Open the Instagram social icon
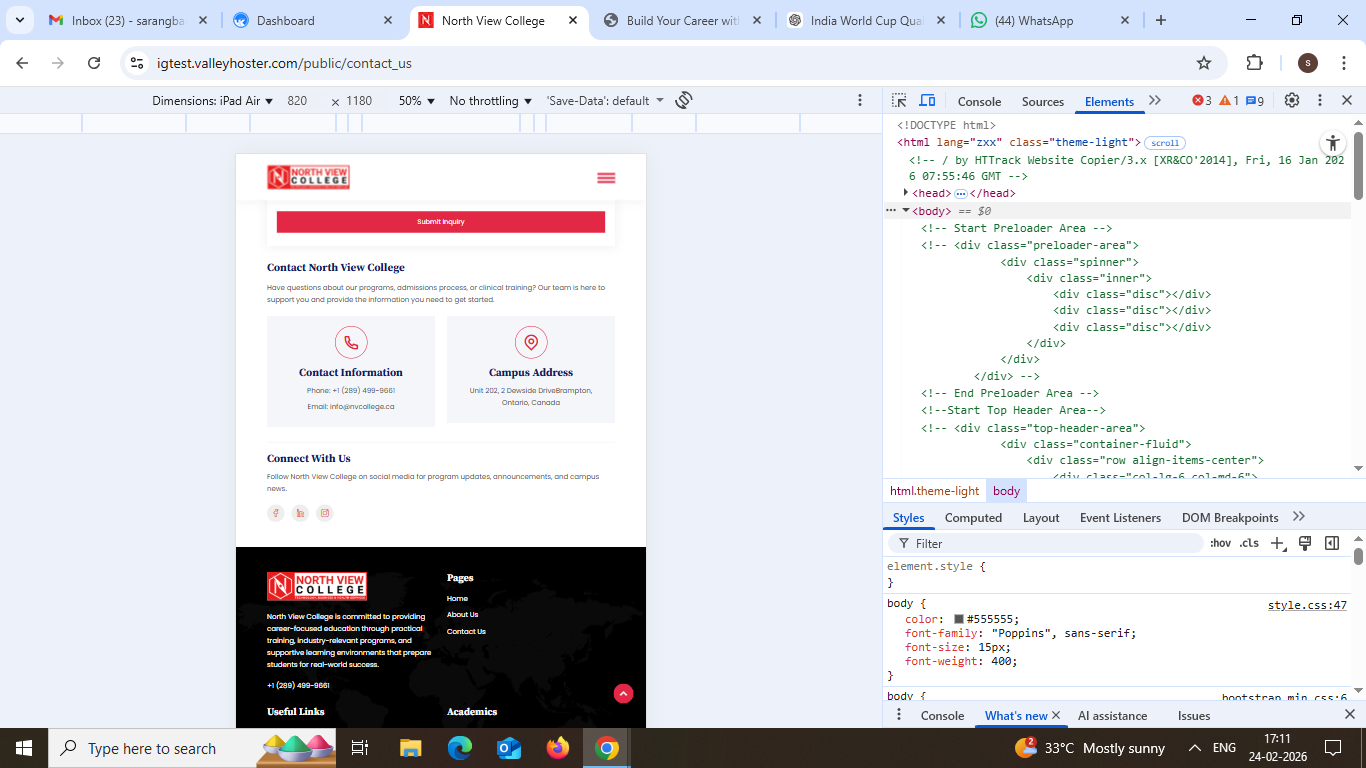The height and width of the screenshot is (768, 1366). (x=324, y=513)
